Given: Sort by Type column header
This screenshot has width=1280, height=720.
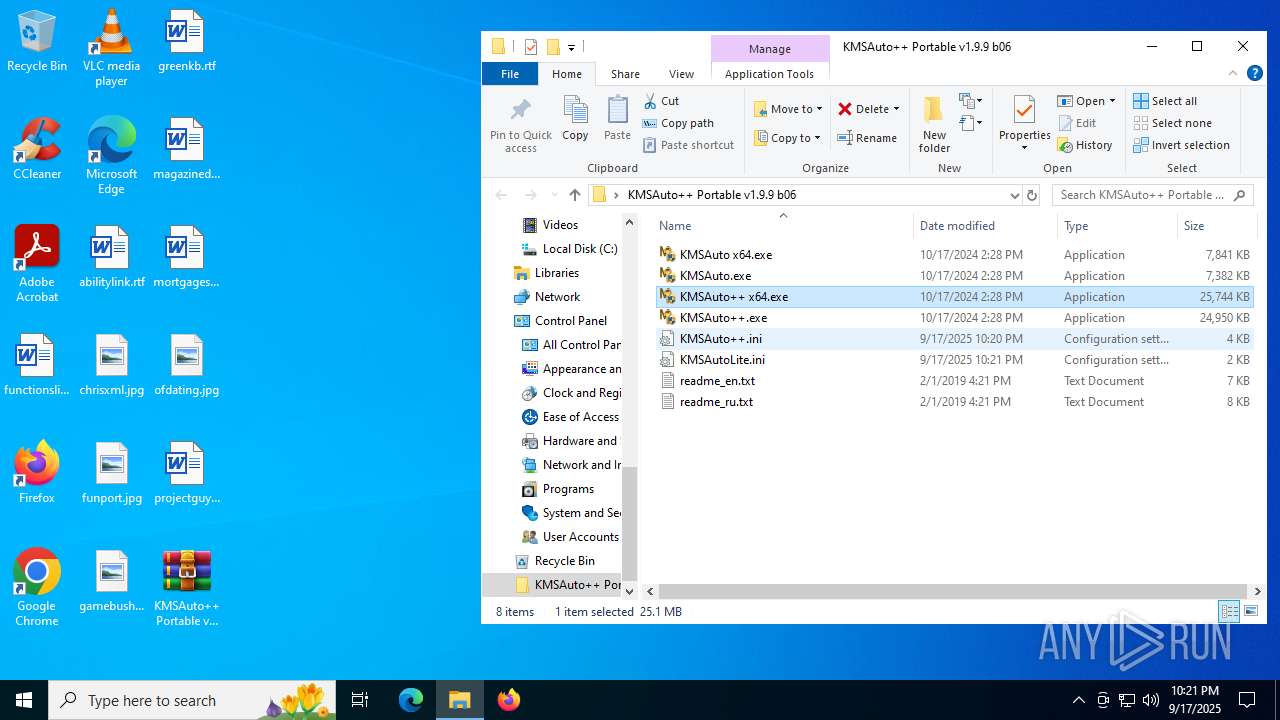Looking at the screenshot, I should click(x=1116, y=226).
